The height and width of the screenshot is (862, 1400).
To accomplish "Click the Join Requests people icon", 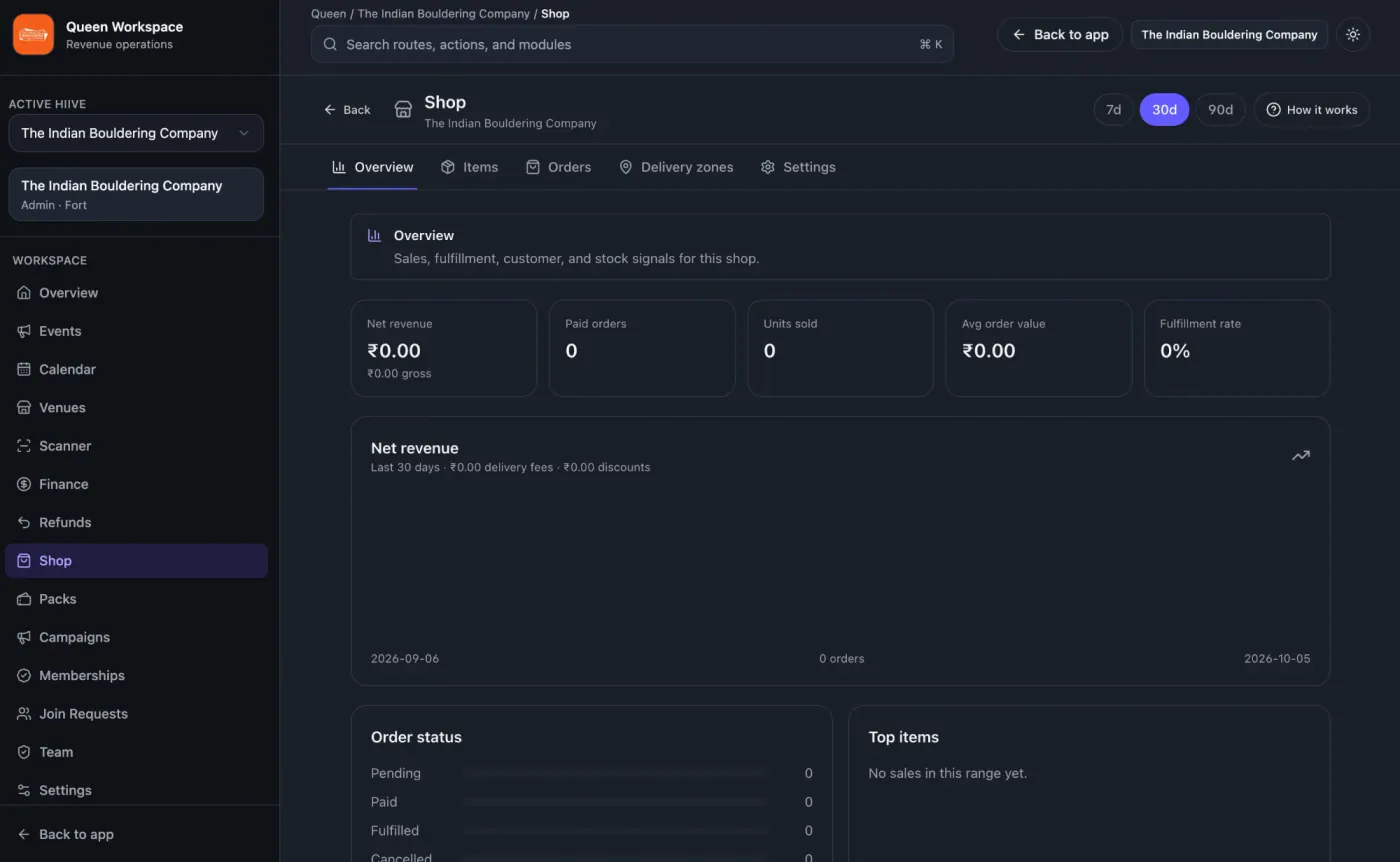I will coord(24,714).
